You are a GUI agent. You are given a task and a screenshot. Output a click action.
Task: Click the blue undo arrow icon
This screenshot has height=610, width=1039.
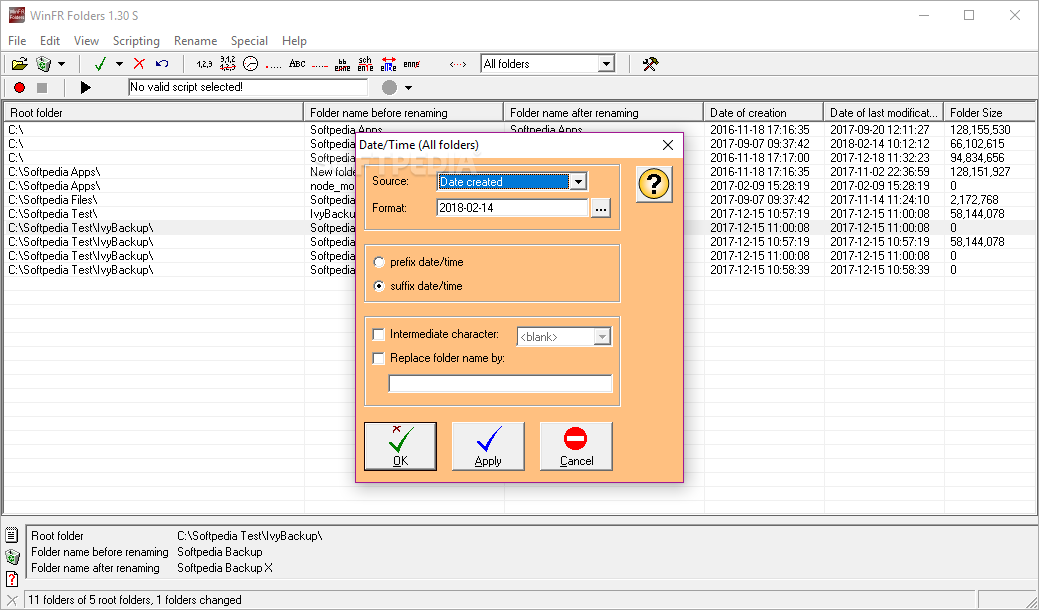[x=162, y=64]
